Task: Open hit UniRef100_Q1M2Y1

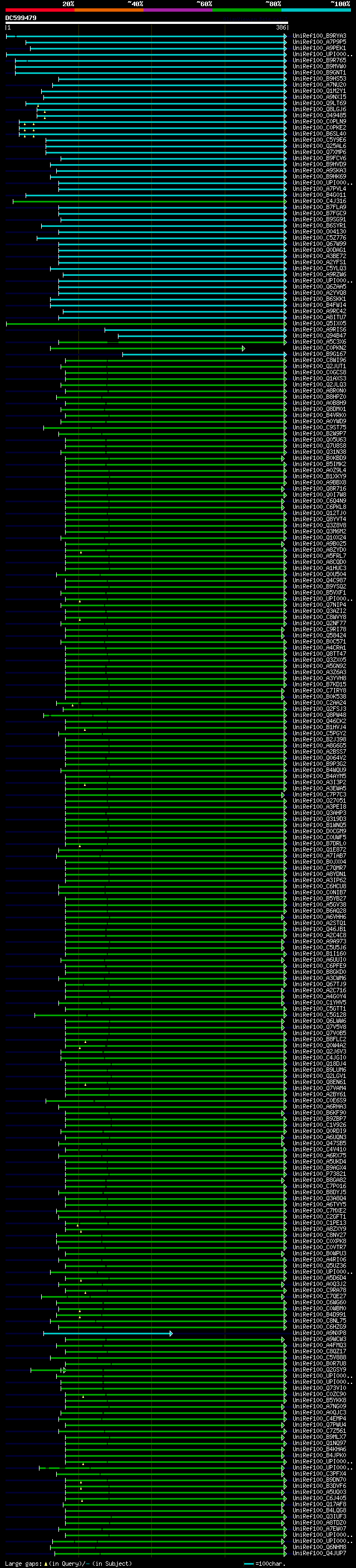Action: pos(319,91)
